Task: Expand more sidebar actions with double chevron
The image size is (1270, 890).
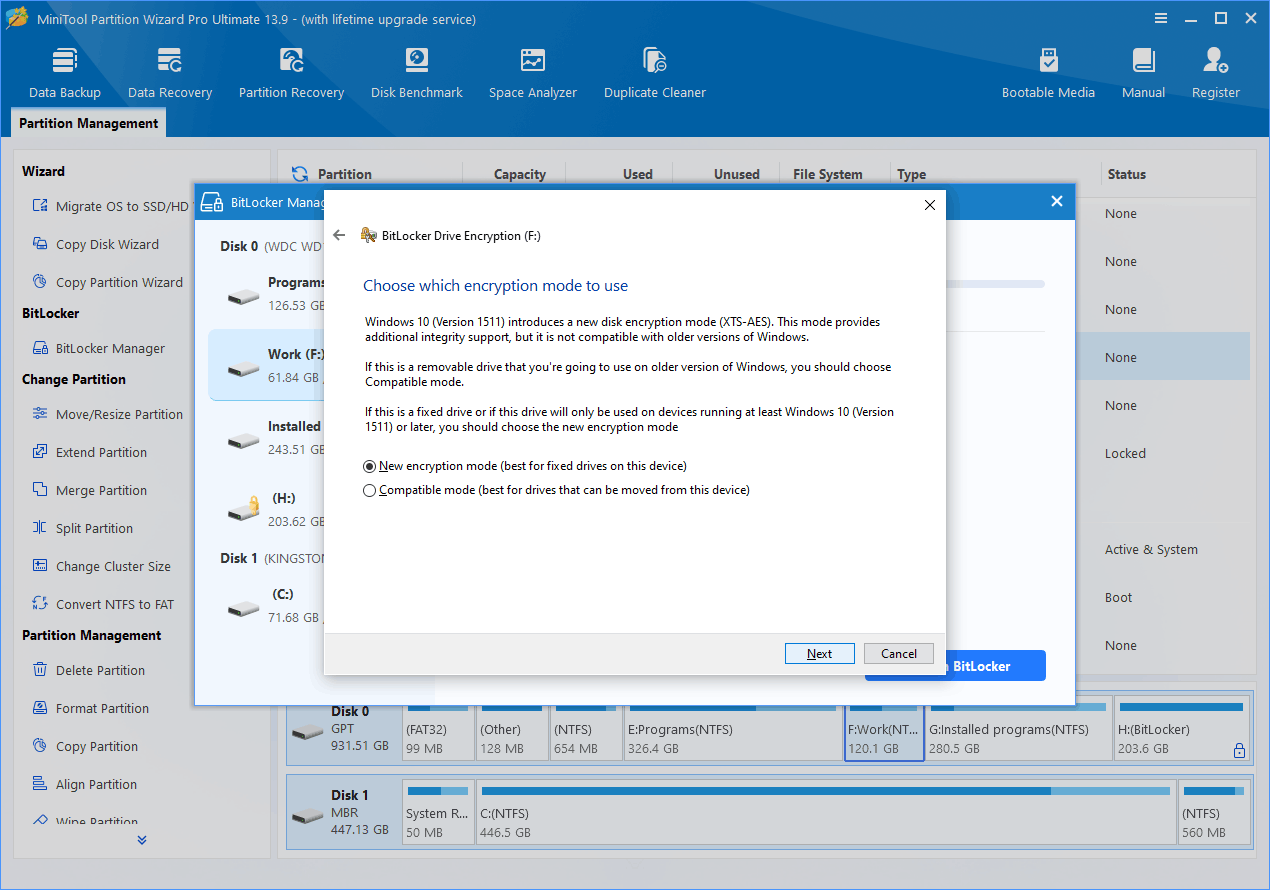Action: click(x=142, y=840)
